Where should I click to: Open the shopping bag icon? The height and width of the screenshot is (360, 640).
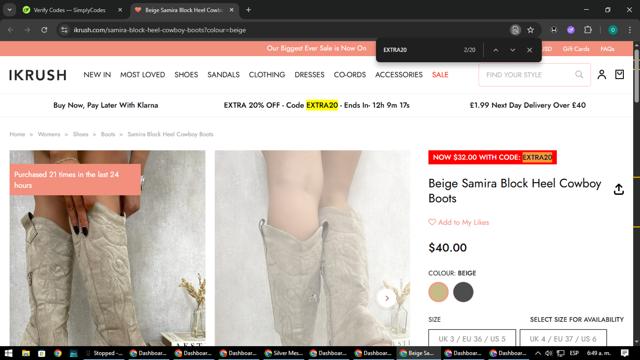[x=620, y=74]
